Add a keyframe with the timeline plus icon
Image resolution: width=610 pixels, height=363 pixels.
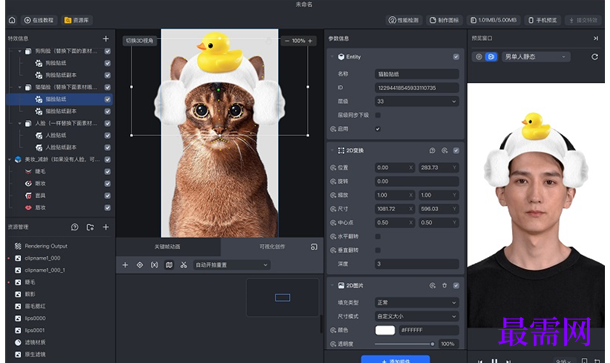click(125, 265)
